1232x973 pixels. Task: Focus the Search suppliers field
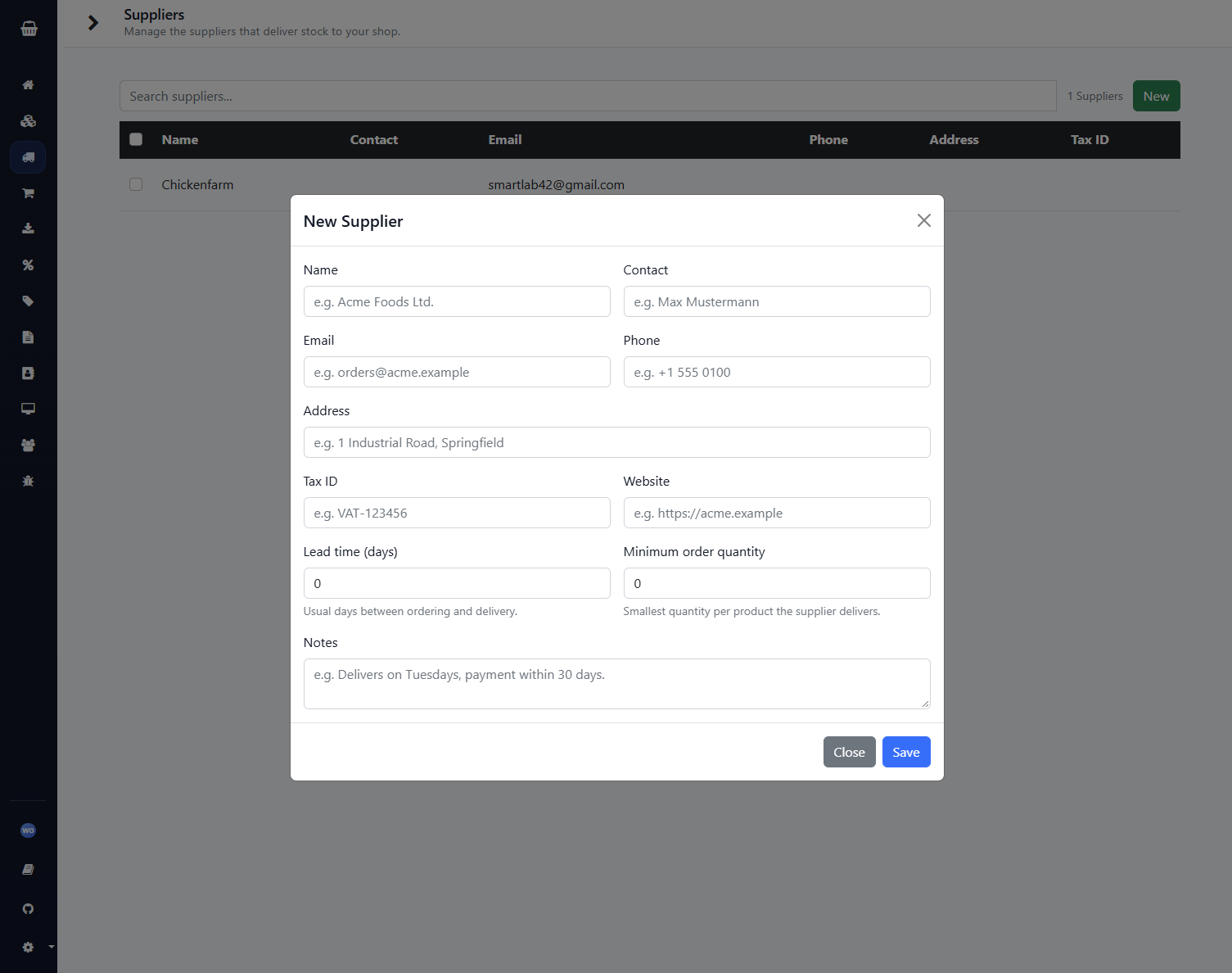pyautogui.click(x=588, y=96)
